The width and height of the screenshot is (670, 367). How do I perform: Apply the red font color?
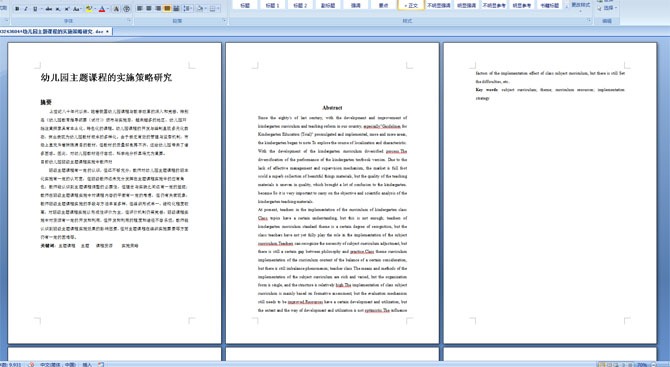point(102,9)
